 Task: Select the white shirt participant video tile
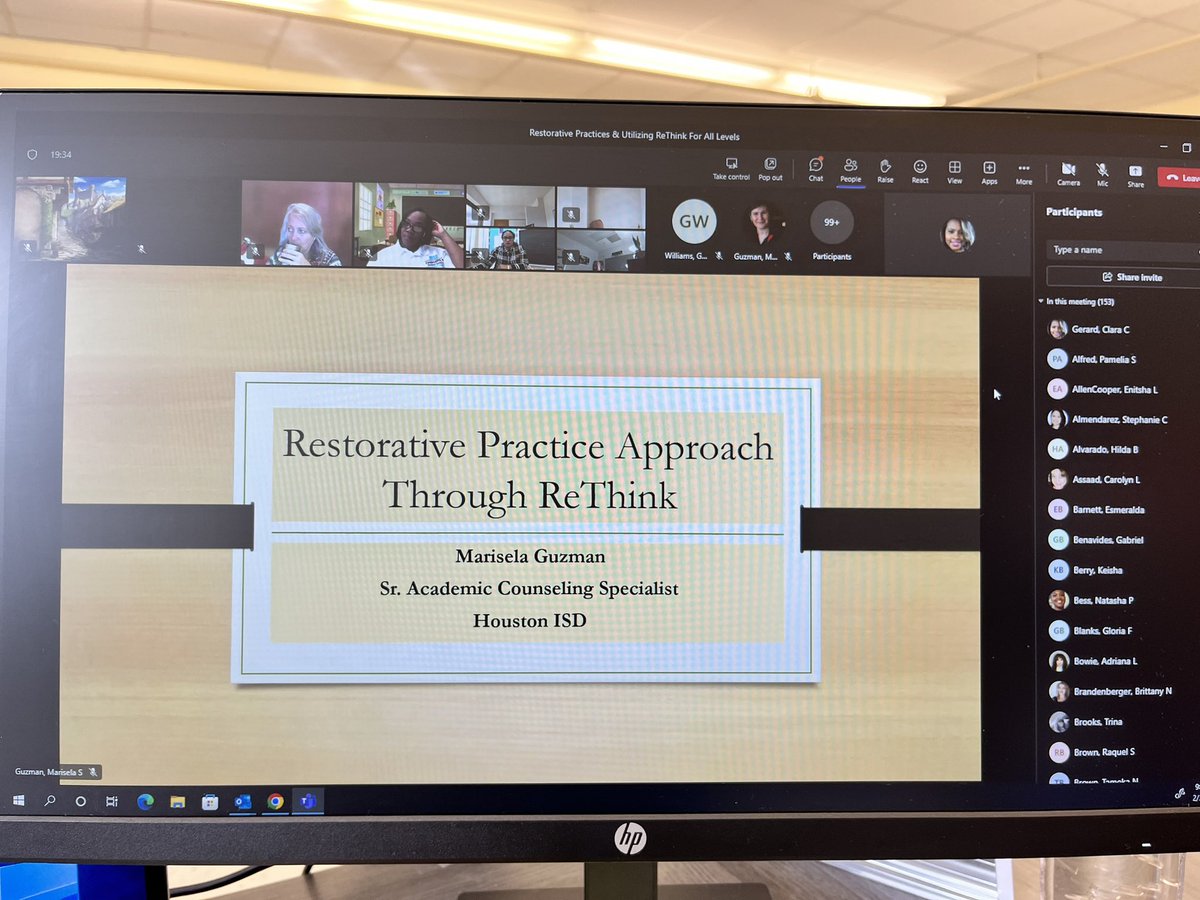point(409,226)
